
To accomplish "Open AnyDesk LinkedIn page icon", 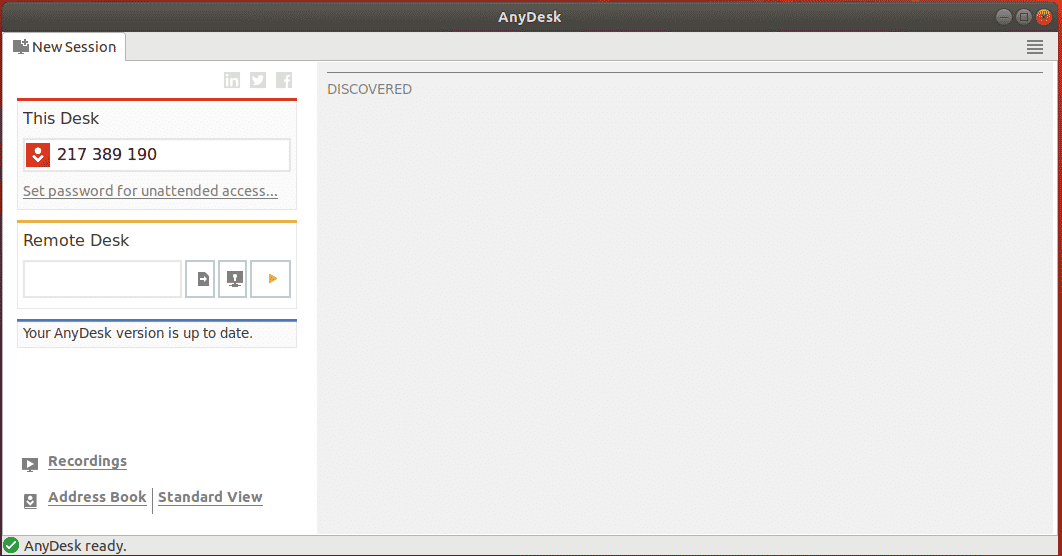I will point(232,80).
